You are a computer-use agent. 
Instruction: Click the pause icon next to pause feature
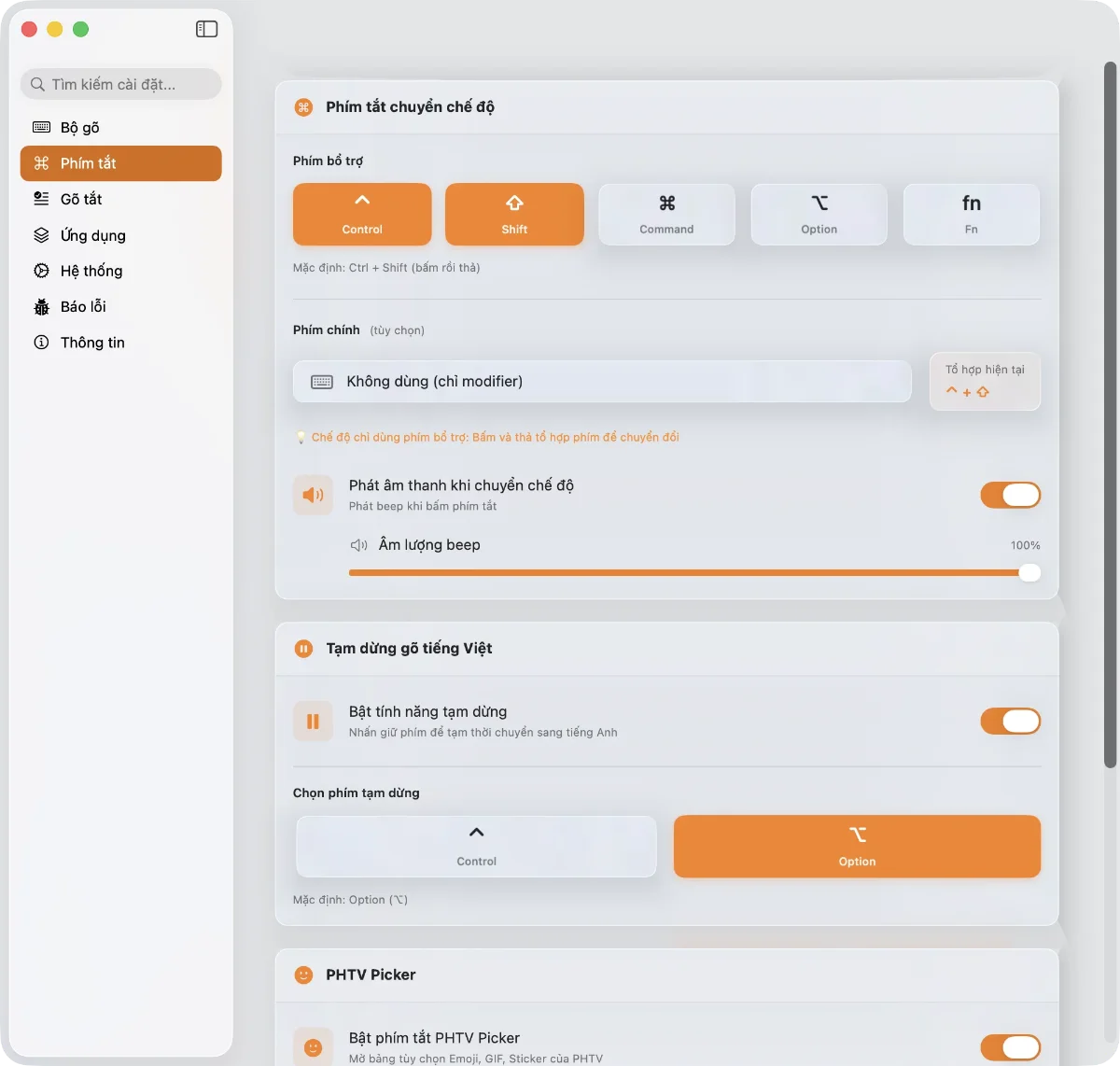pyautogui.click(x=313, y=722)
